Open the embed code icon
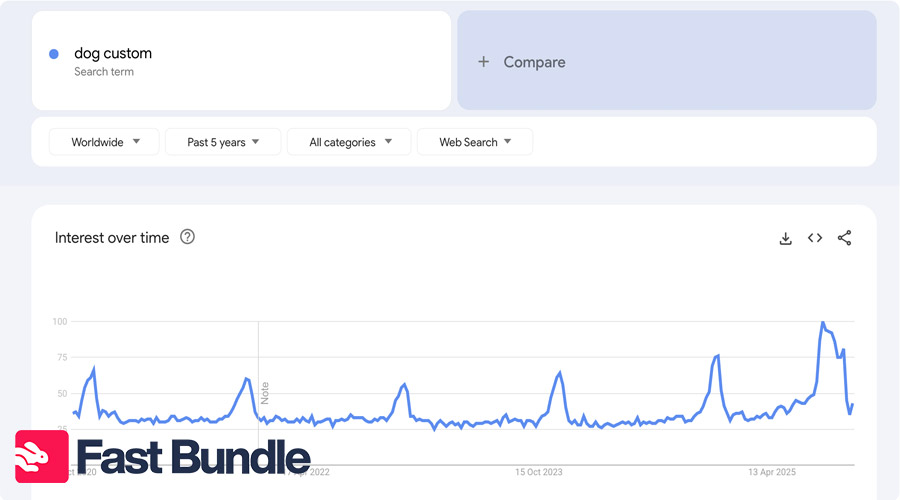 (815, 238)
